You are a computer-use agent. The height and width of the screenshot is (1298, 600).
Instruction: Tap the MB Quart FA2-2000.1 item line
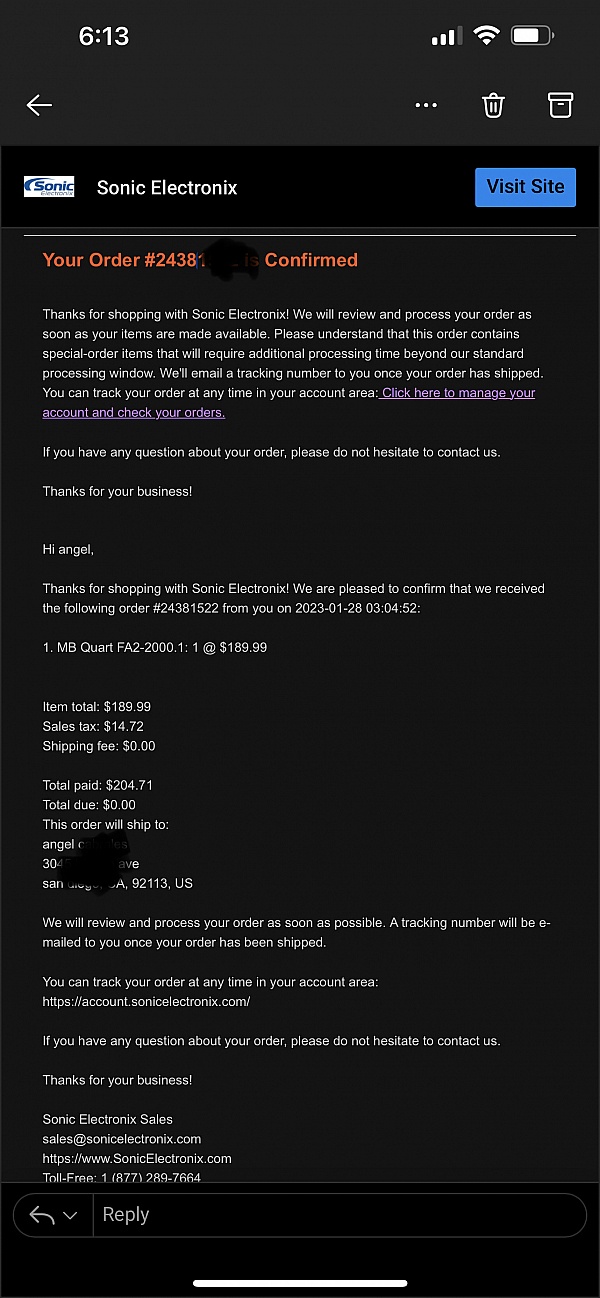click(x=155, y=647)
